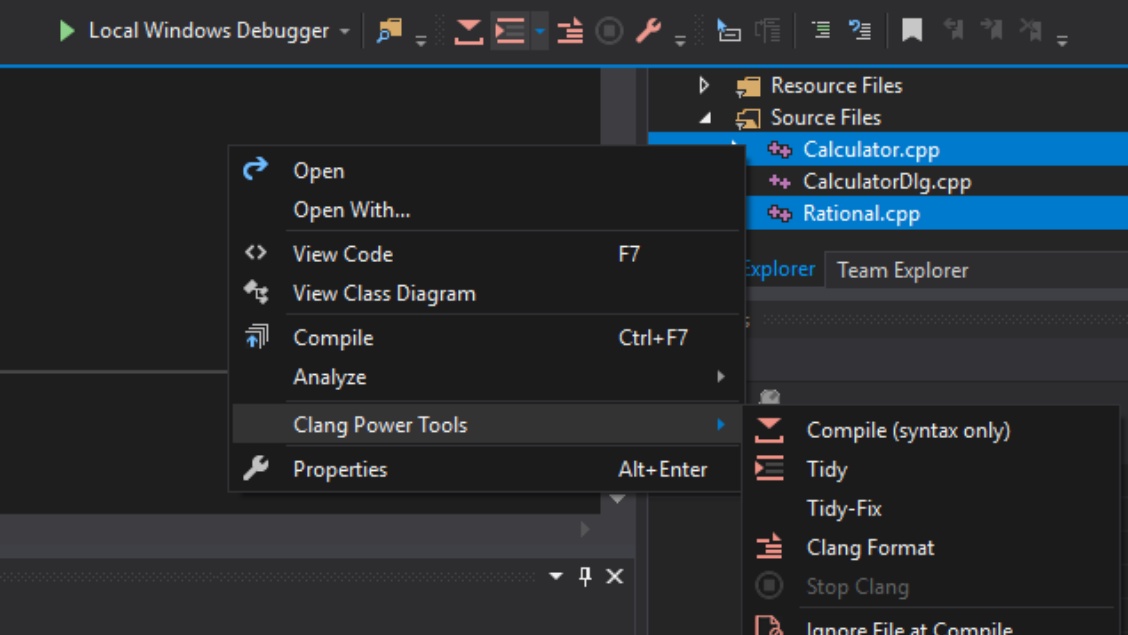Select CalculatorDlg.cpp in Solution Explorer
This screenshot has width=1128, height=635.
886,181
